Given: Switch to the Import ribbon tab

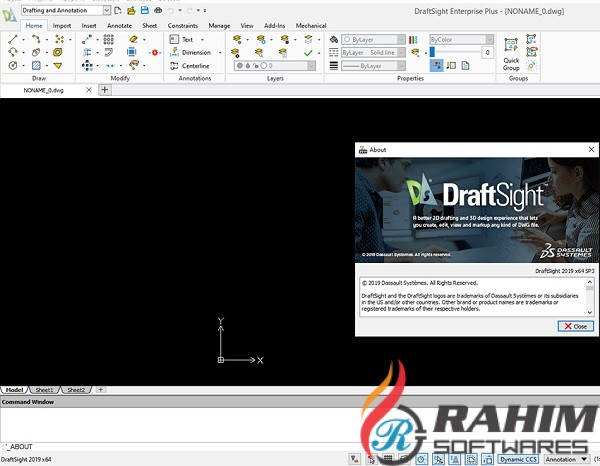Looking at the screenshot, I should [62, 26].
